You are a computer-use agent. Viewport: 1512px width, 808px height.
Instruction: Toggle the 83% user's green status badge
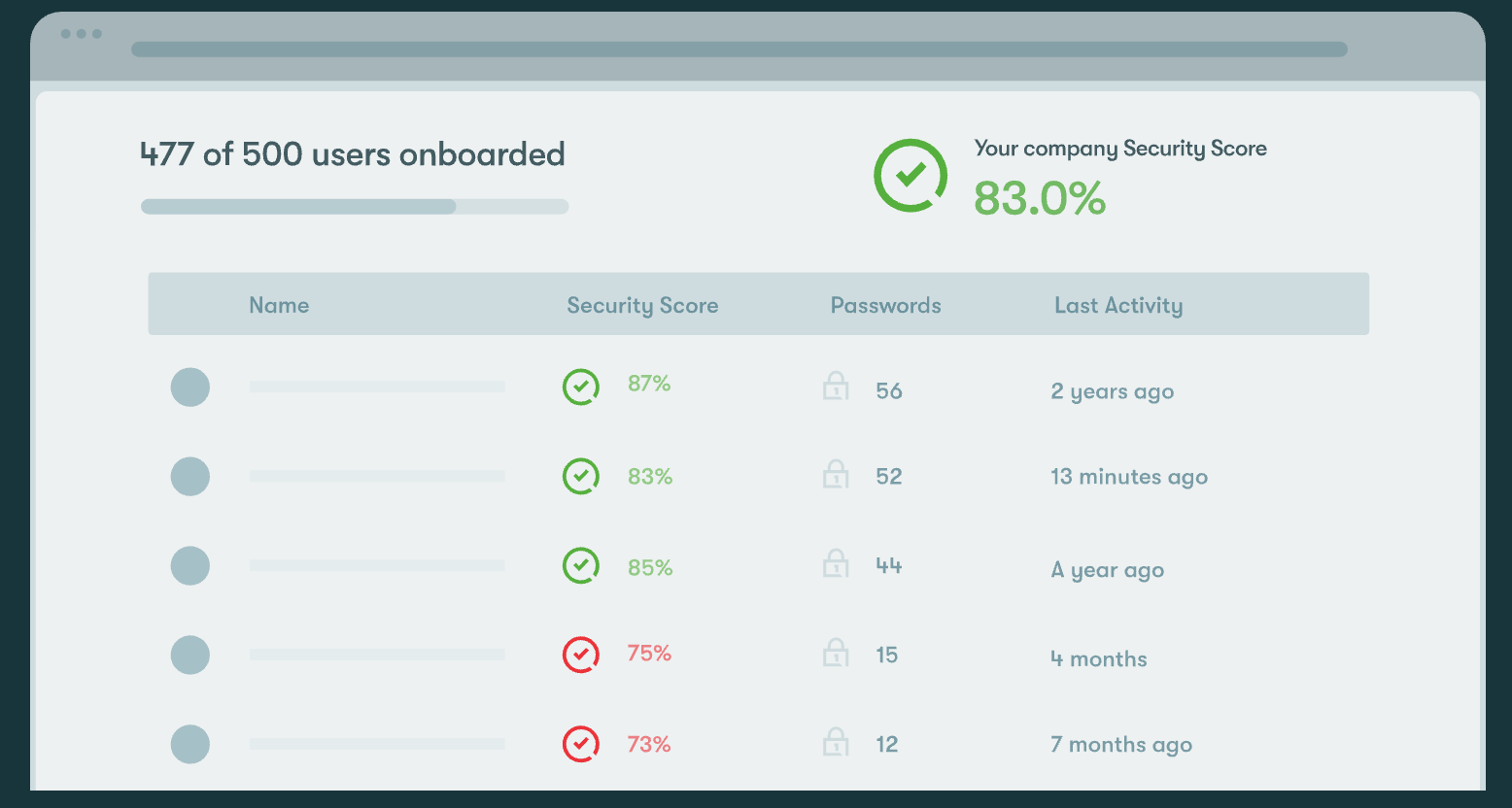(x=580, y=476)
